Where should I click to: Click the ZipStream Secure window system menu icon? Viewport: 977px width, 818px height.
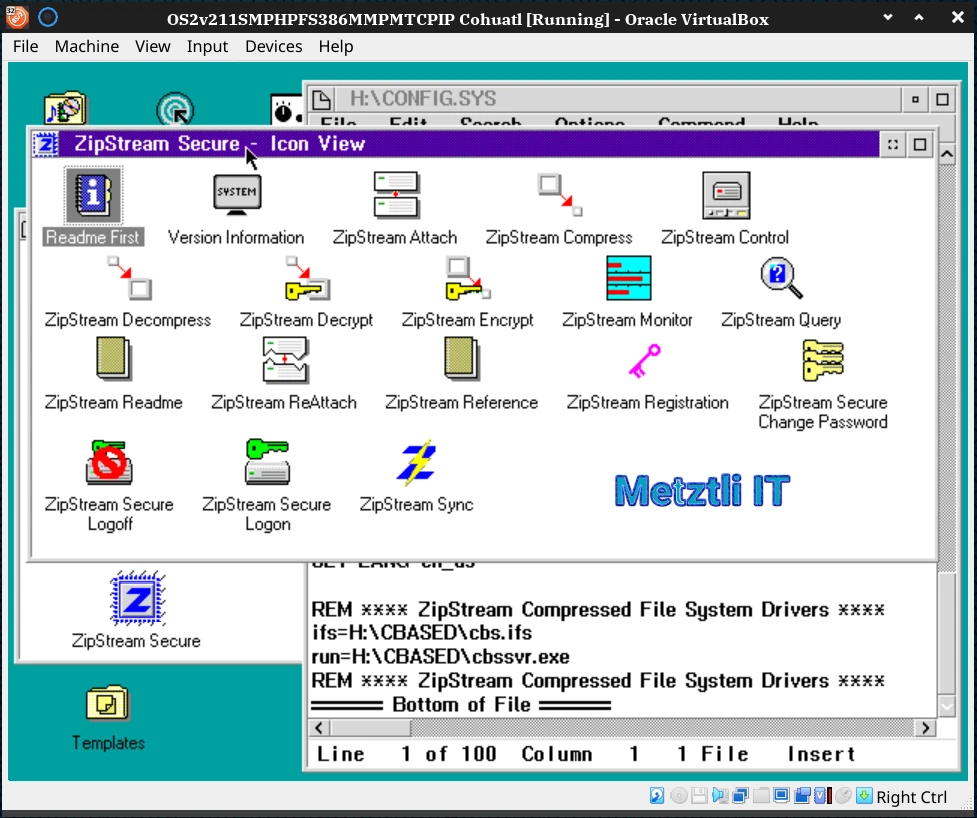[46, 144]
